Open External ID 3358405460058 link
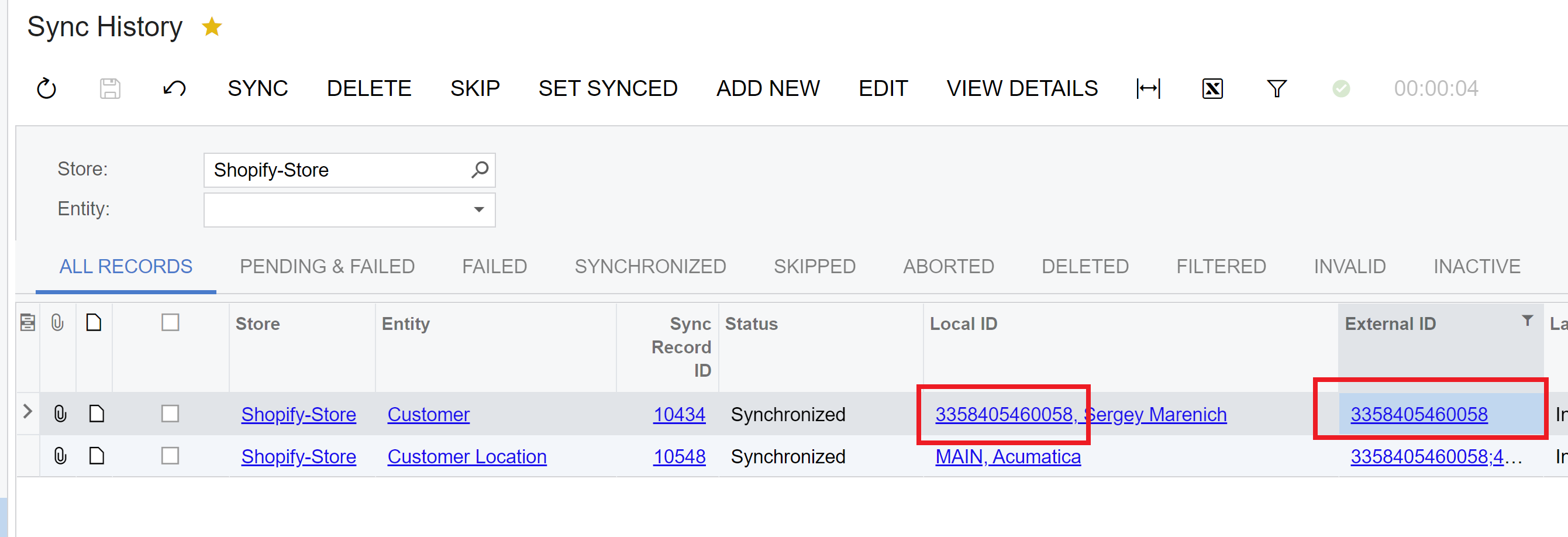 [1419, 415]
